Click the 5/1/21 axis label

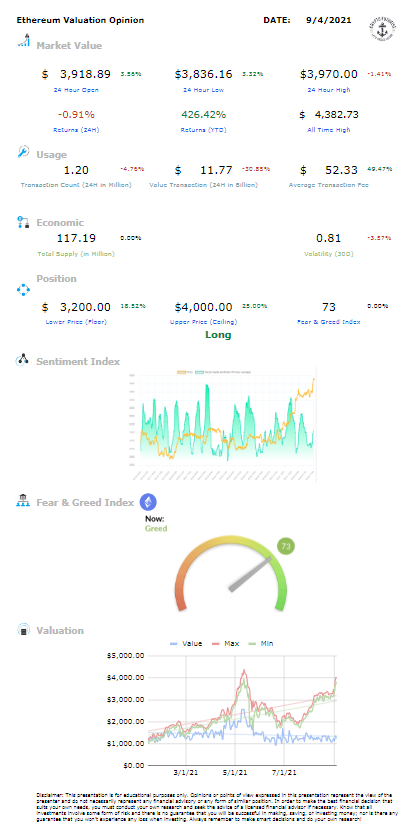234,773
